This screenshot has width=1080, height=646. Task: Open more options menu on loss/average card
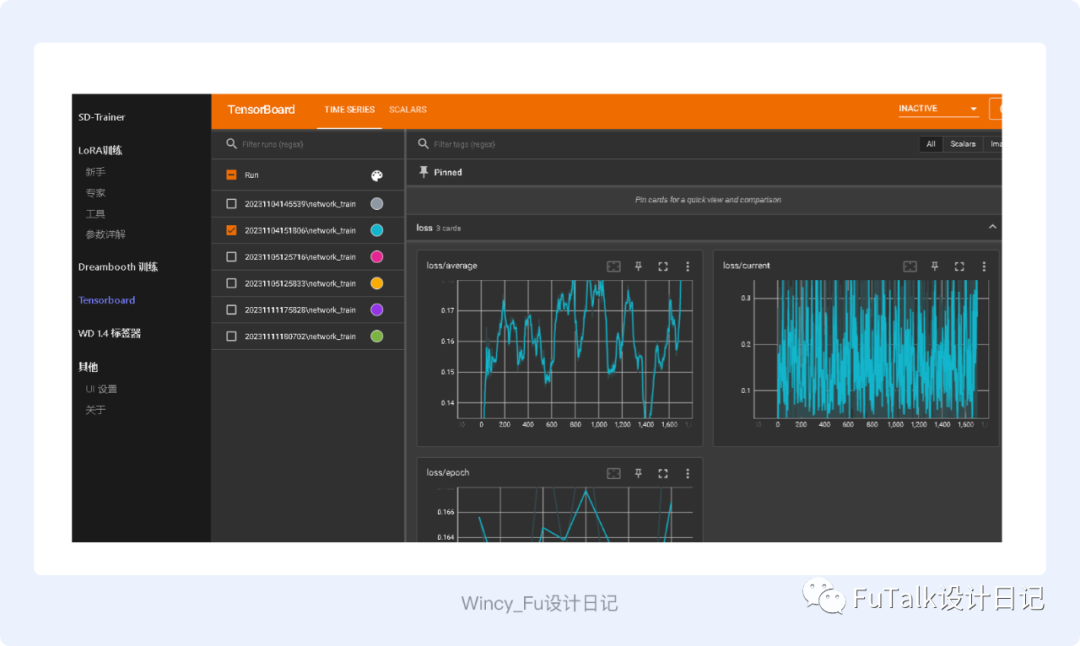point(687,267)
